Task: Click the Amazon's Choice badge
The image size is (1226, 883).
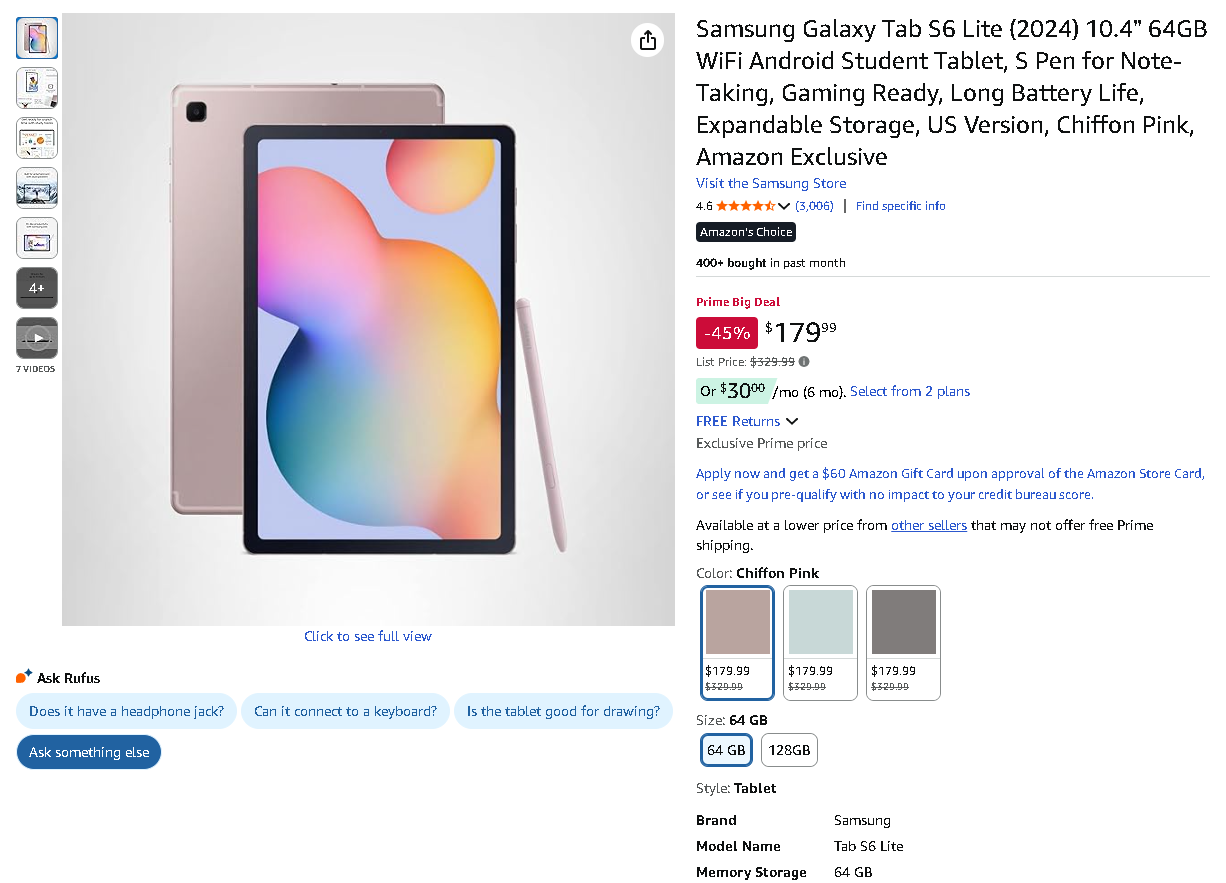Action: pos(745,231)
